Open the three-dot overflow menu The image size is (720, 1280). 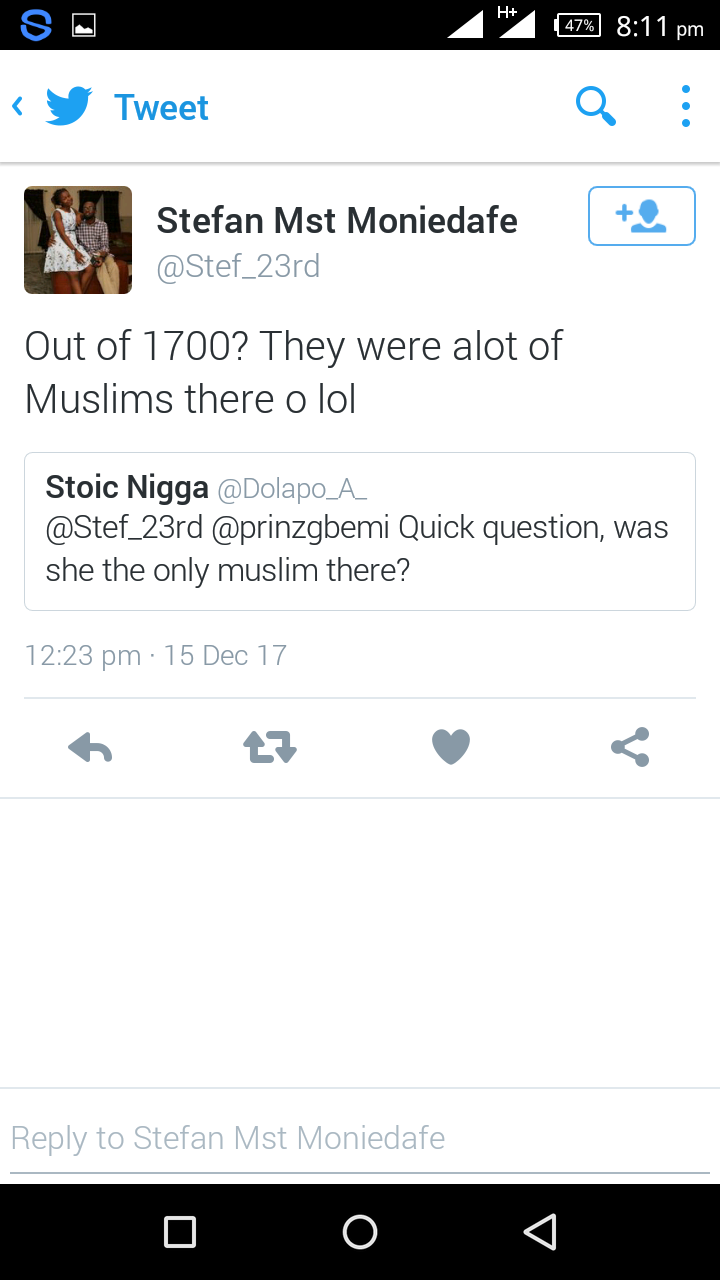tap(685, 106)
